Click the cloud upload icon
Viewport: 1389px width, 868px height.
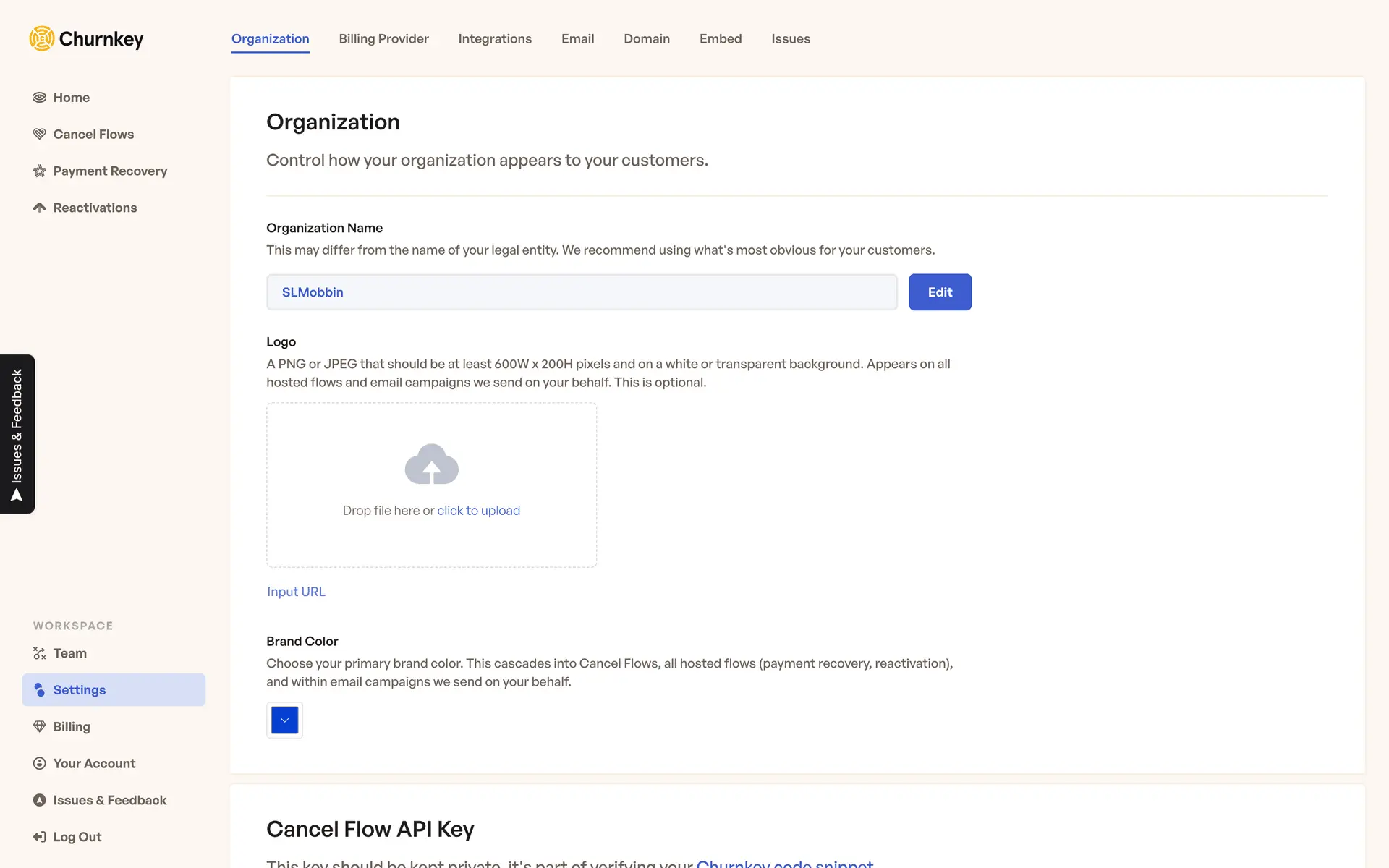tap(431, 464)
